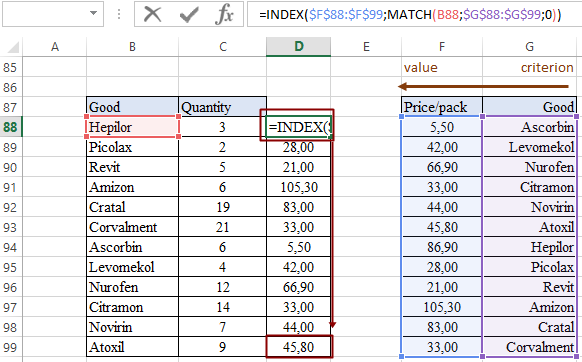Click the 'value' label cell

[x=442, y=67]
